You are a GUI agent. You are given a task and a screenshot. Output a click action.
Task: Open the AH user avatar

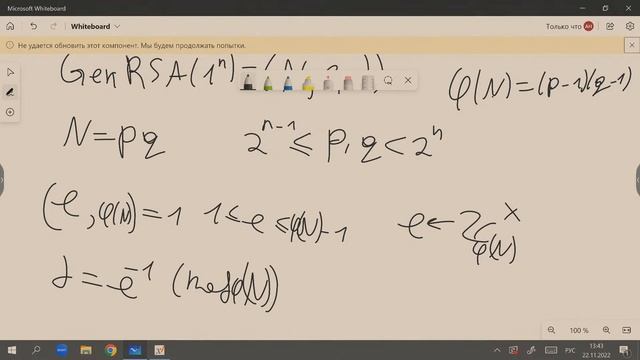[x=588, y=27]
